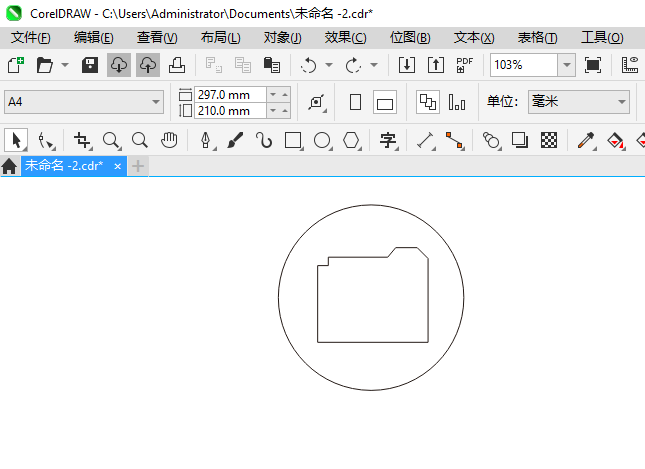Viewport: 645px width, 469px height.
Task: Select the Artistic Media brush tool
Action: click(x=235, y=141)
